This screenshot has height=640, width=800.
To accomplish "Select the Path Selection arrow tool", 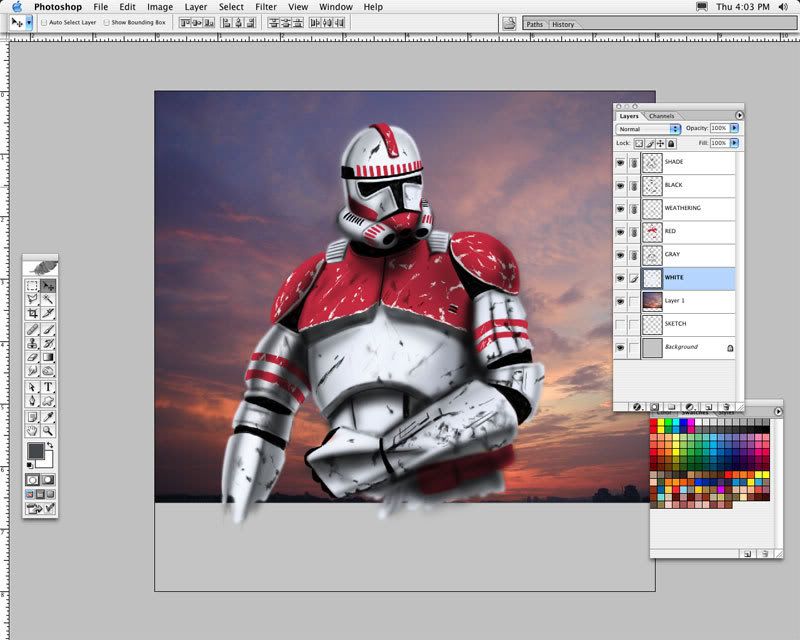I will (33, 387).
